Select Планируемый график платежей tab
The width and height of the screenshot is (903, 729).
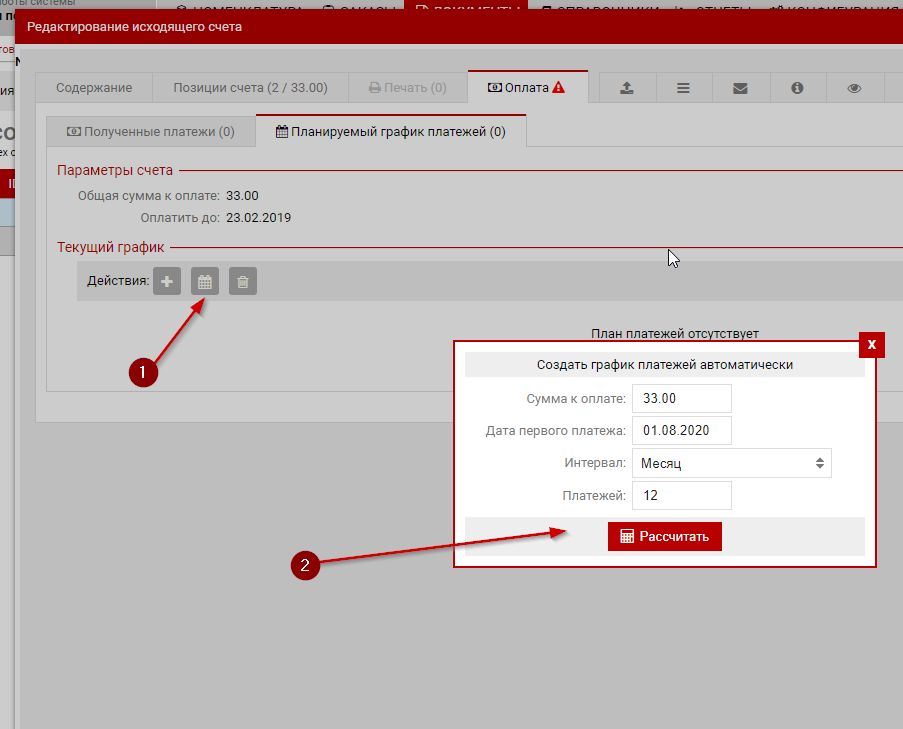click(x=390, y=131)
